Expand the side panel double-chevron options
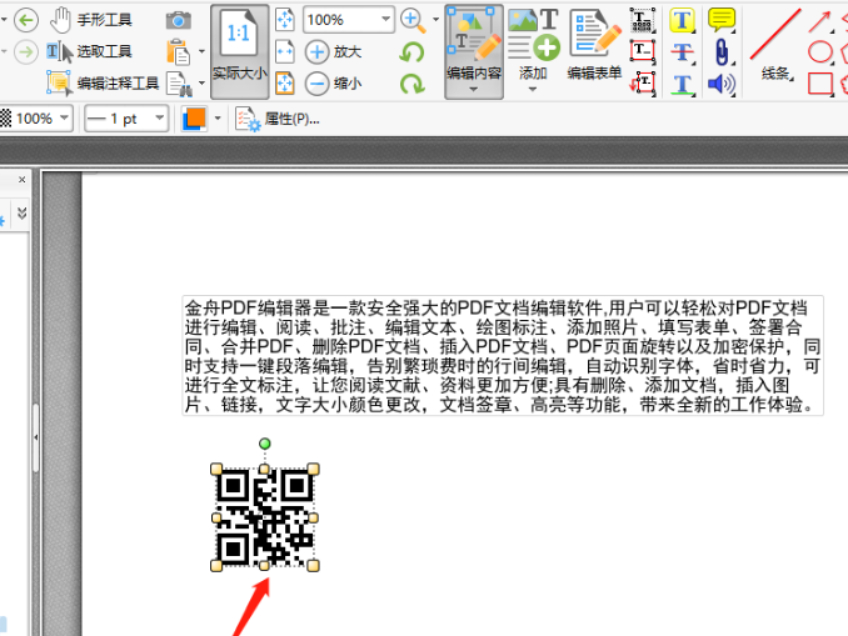Image resolution: width=848 pixels, height=636 pixels. click(22, 213)
